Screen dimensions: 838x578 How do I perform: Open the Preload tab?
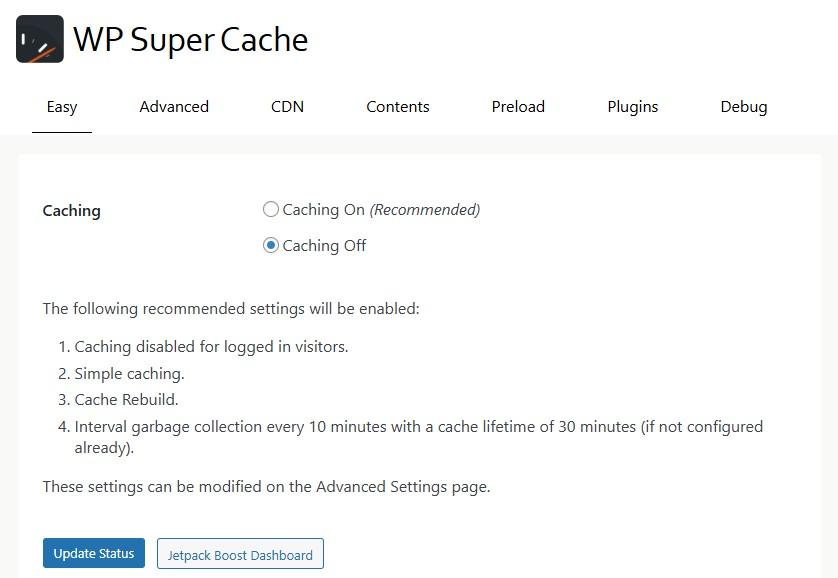pyautogui.click(x=518, y=107)
